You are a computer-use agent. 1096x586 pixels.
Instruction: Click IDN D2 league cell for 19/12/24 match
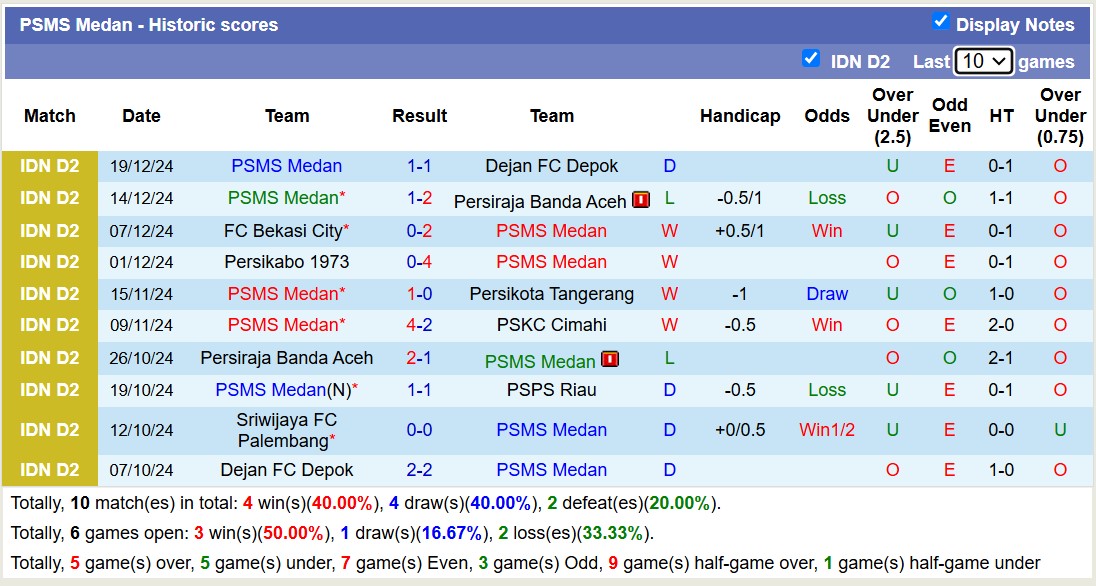tap(50, 166)
